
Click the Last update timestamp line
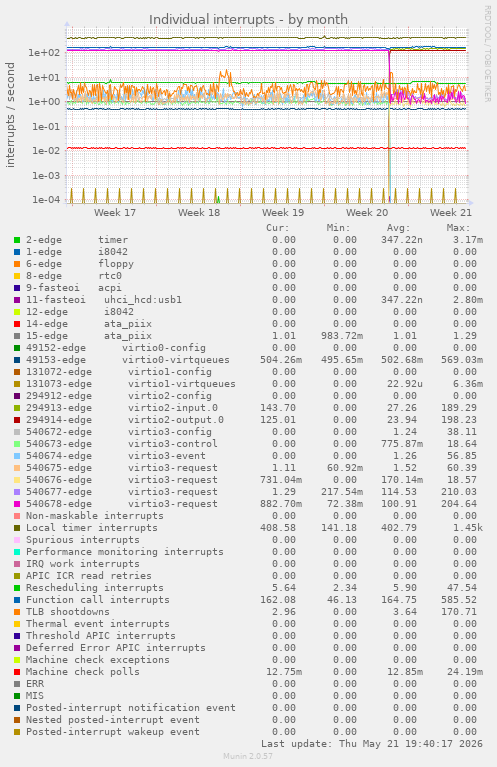(x=372, y=744)
